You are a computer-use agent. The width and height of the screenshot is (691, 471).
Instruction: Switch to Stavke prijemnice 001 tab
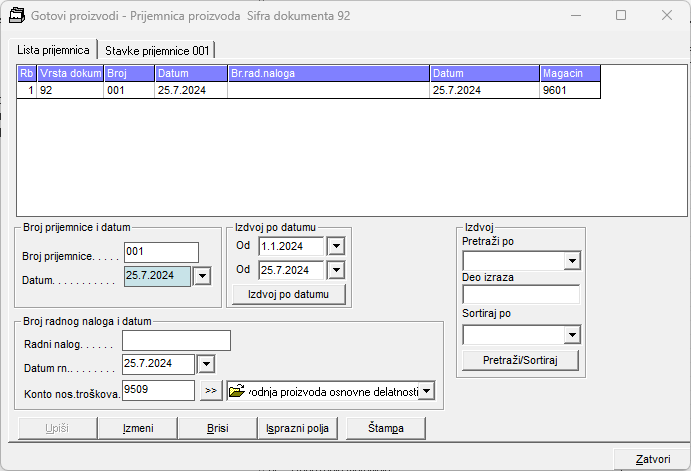coord(155,50)
